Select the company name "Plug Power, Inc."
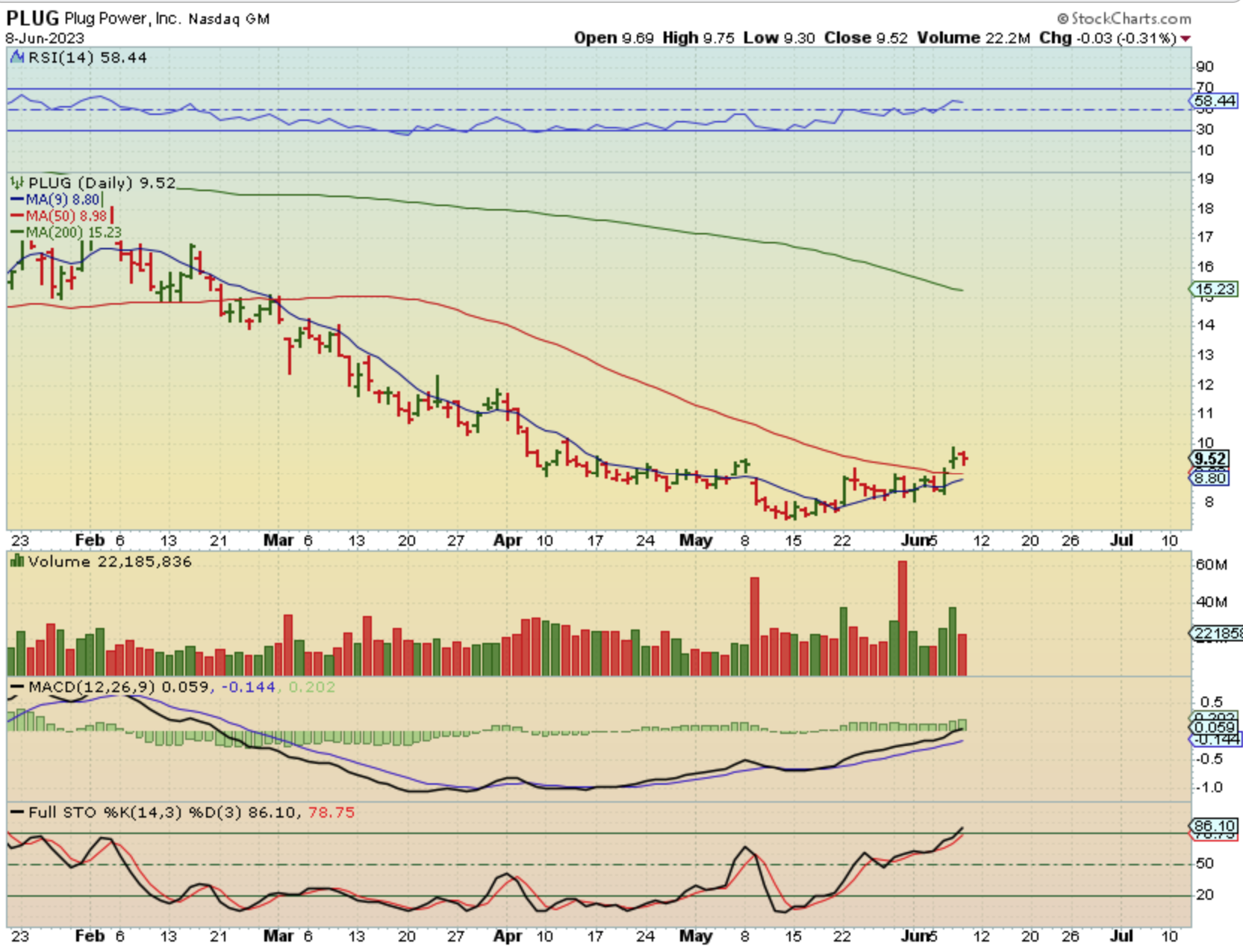 pos(122,19)
